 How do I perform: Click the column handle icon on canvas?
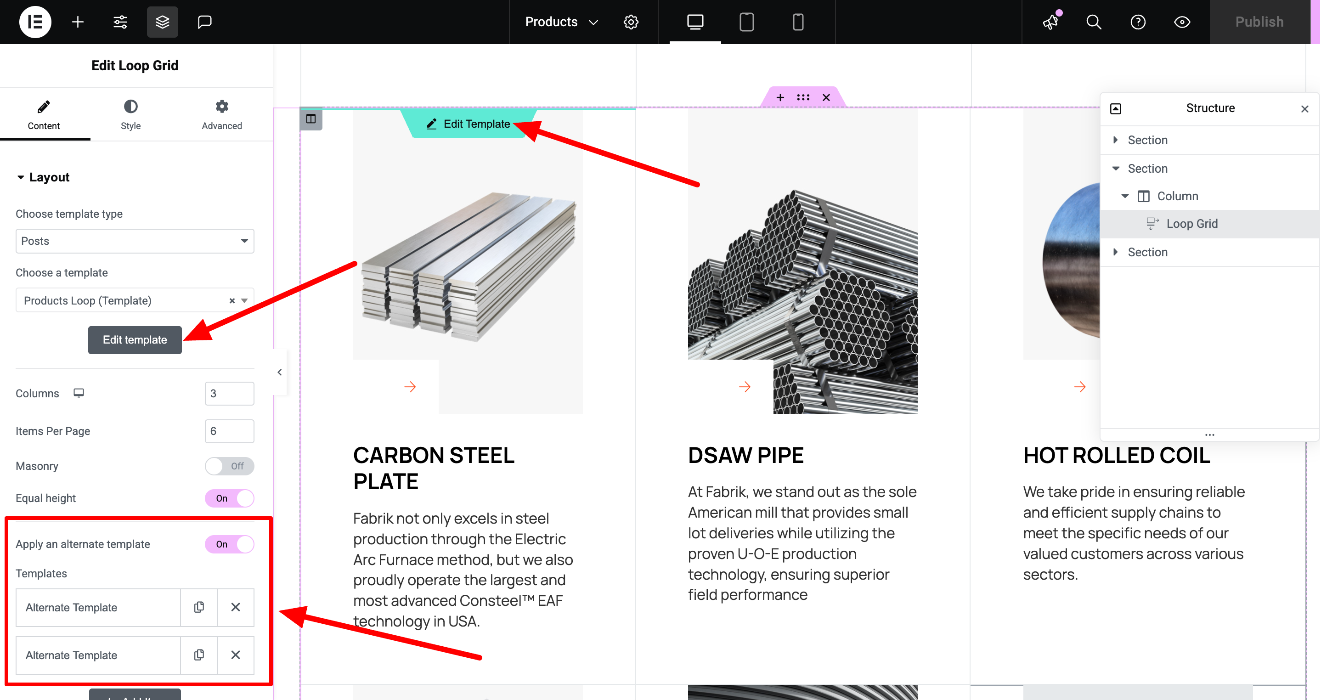311,119
